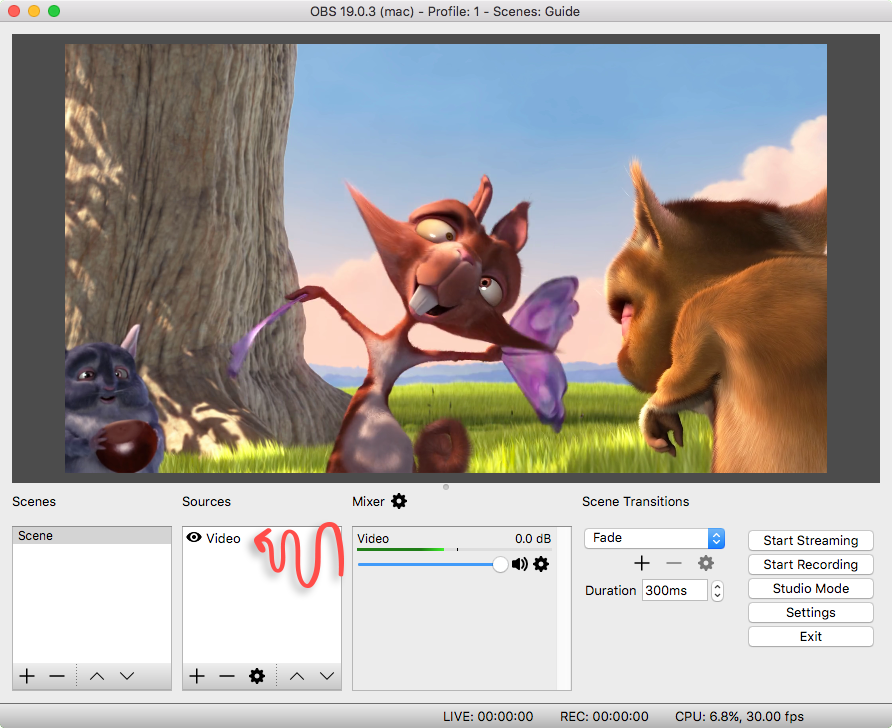Click the CPU usage and fps status
892x728 pixels.
click(x=740, y=717)
